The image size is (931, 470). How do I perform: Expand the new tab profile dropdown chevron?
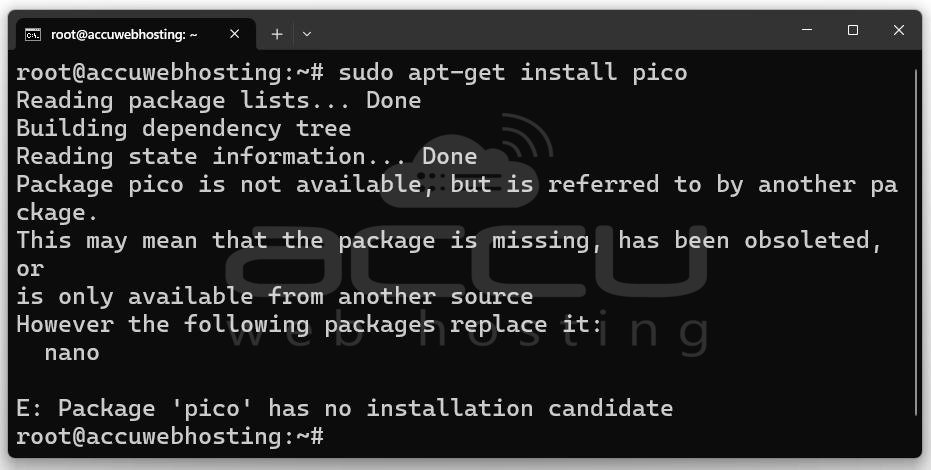pyautogui.click(x=306, y=34)
